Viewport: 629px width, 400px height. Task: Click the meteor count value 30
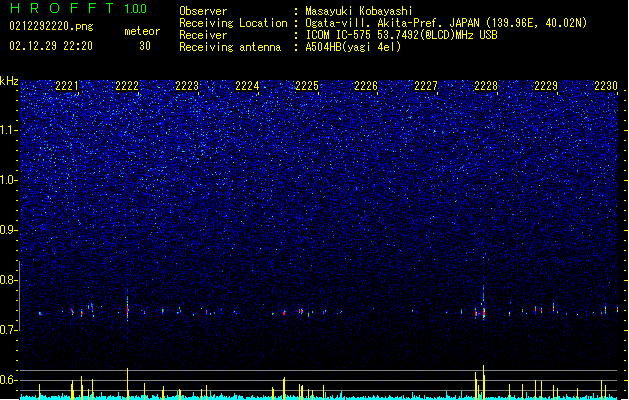pos(145,46)
